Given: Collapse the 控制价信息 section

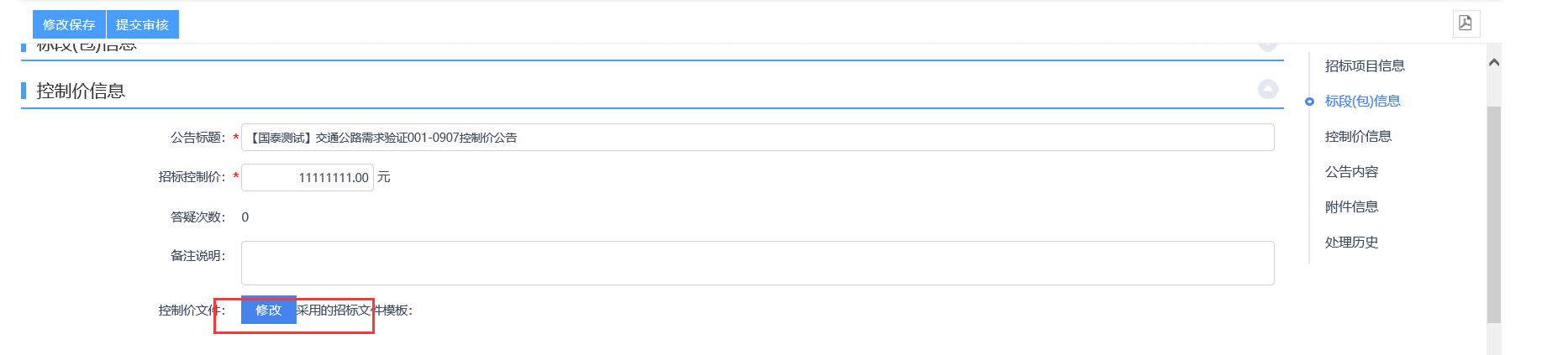Looking at the screenshot, I should pos(1268,89).
